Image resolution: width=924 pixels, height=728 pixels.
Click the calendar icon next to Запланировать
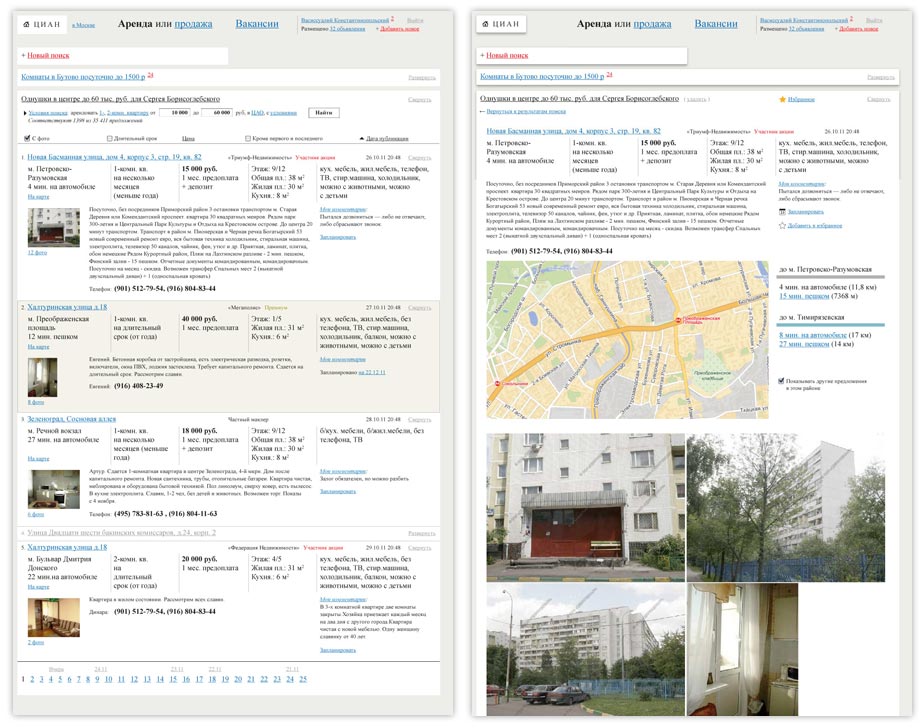pyautogui.click(x=782, y=211)
